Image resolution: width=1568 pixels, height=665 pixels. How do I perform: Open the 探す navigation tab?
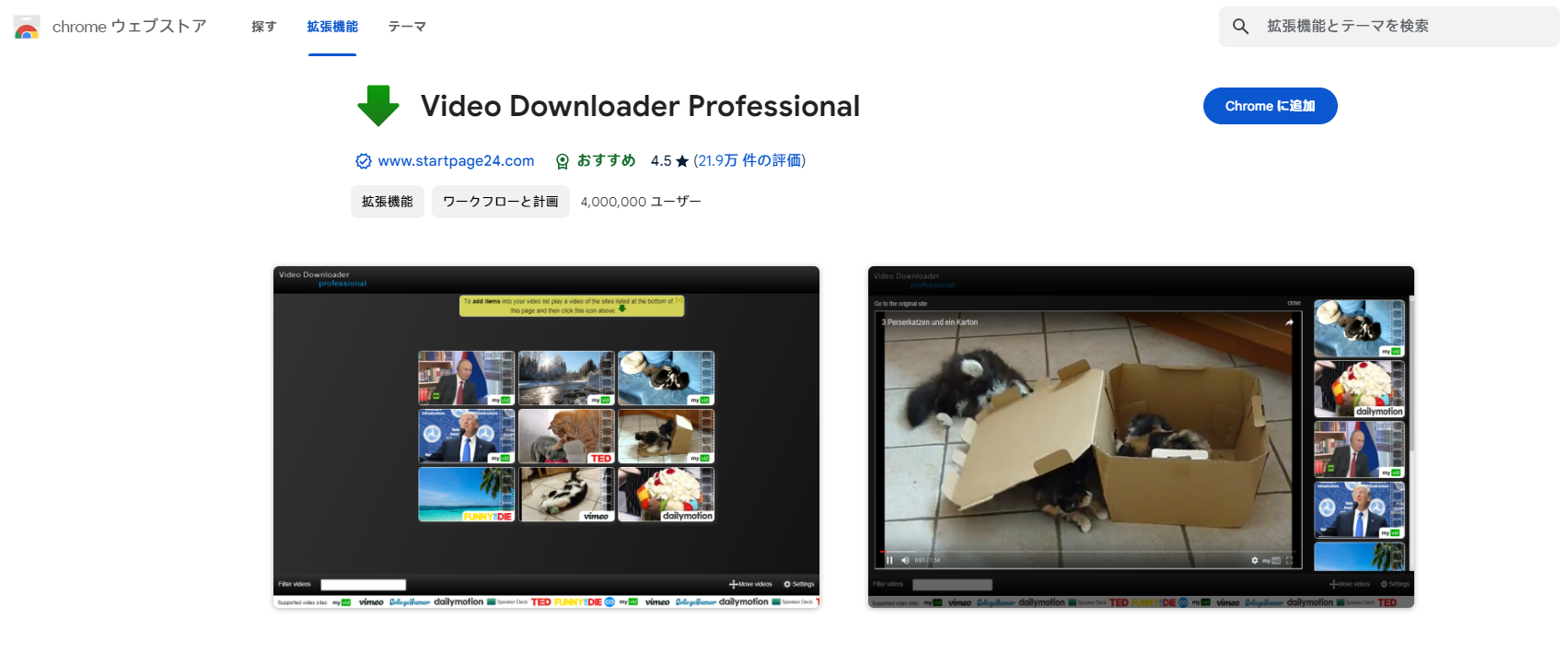pyautogui.click(x=264, y=27)
